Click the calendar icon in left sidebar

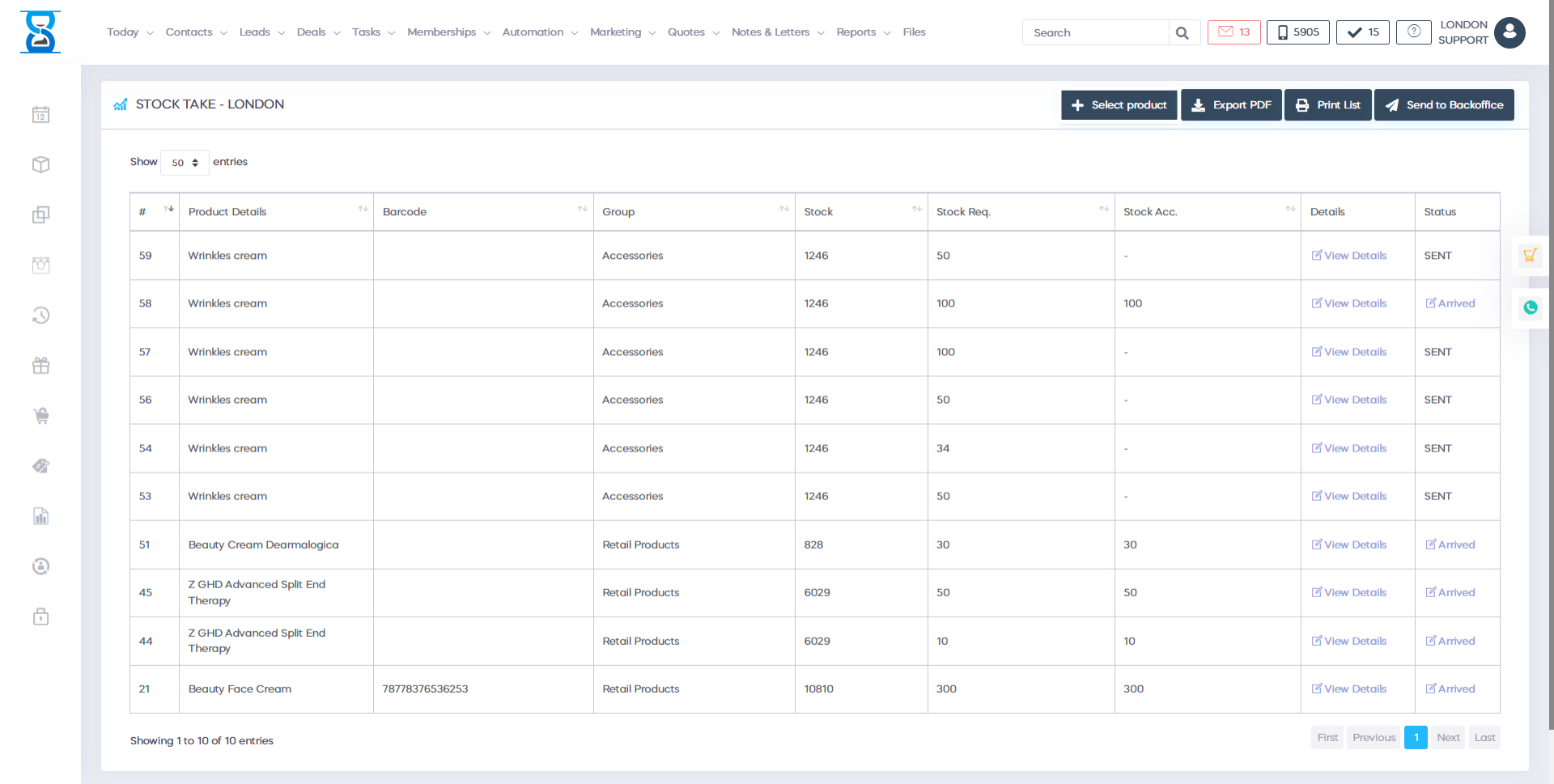(40, 115)
